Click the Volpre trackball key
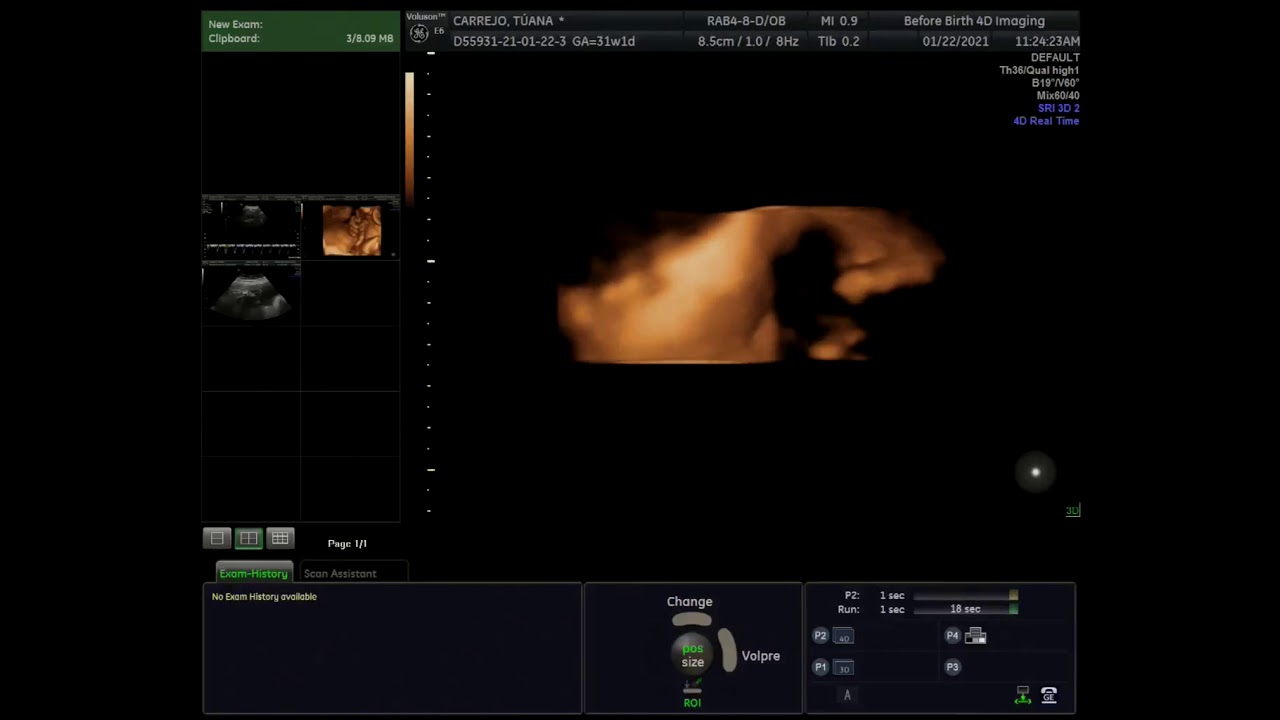The width and height of the screenshot is (1280, 720). pos(727,650)
